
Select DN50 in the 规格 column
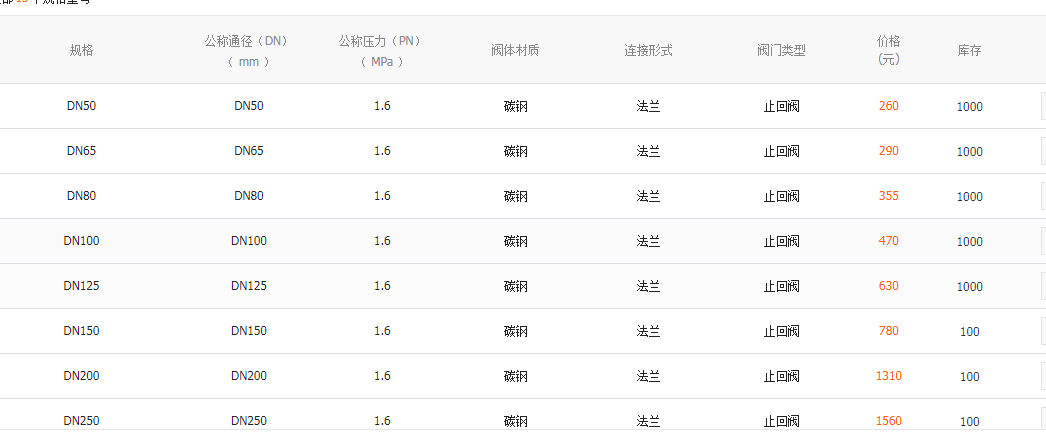pyautogui.click(x=81, y=106)
